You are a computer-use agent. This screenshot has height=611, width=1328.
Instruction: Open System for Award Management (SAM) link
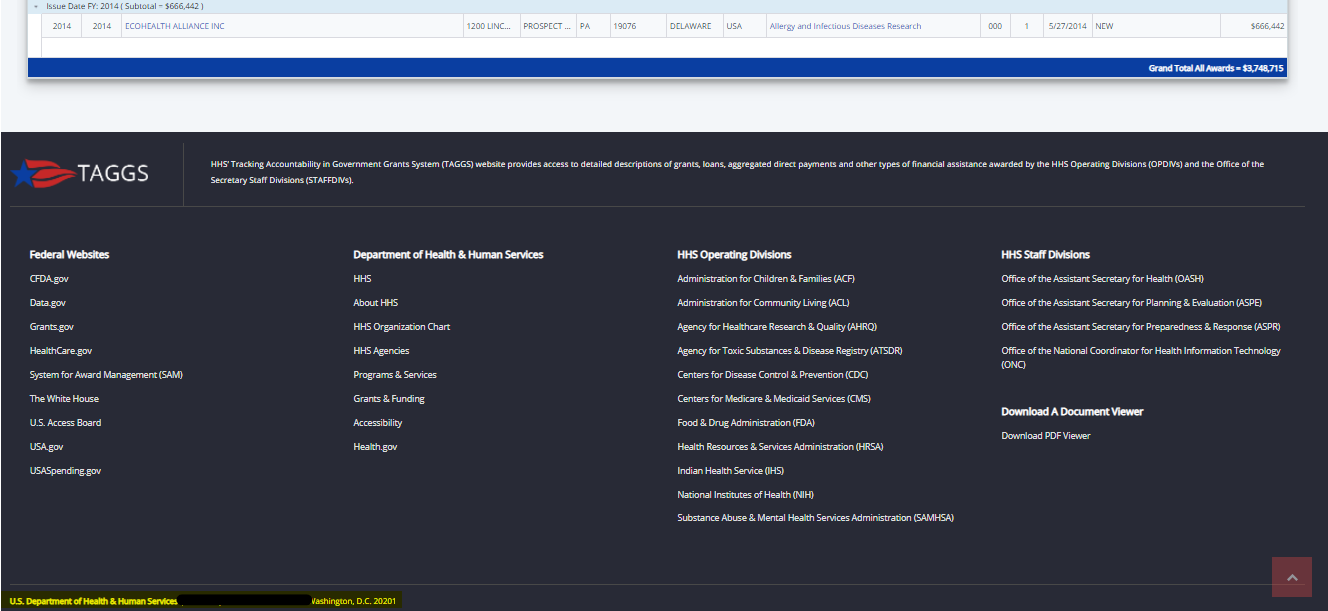[x=106, y=375]
